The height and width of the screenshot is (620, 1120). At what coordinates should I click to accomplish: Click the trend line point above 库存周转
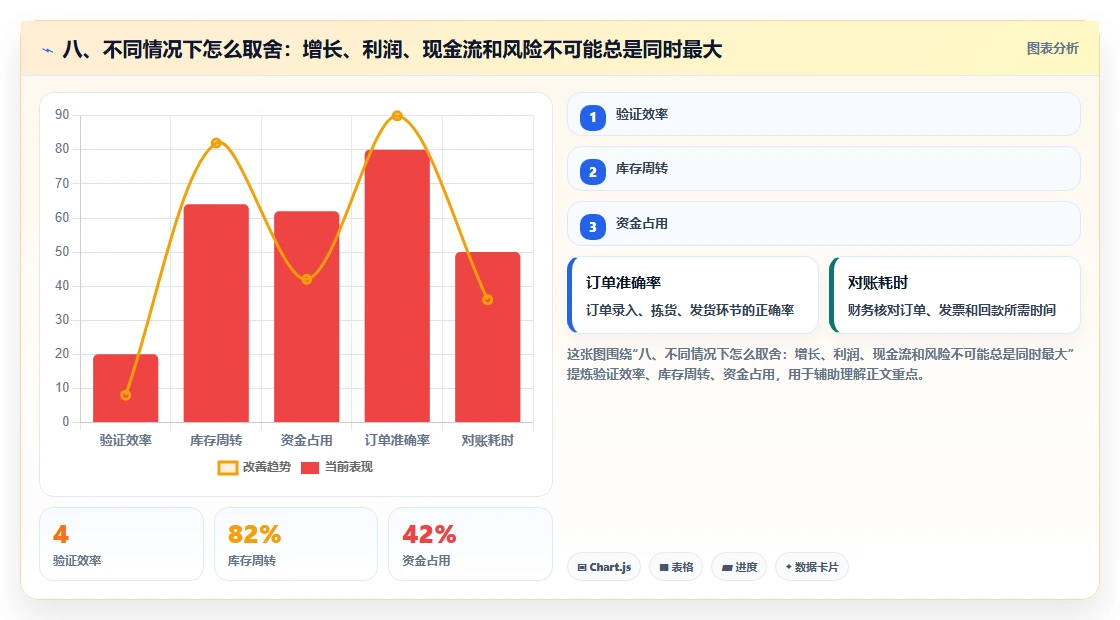pos(216,143)
